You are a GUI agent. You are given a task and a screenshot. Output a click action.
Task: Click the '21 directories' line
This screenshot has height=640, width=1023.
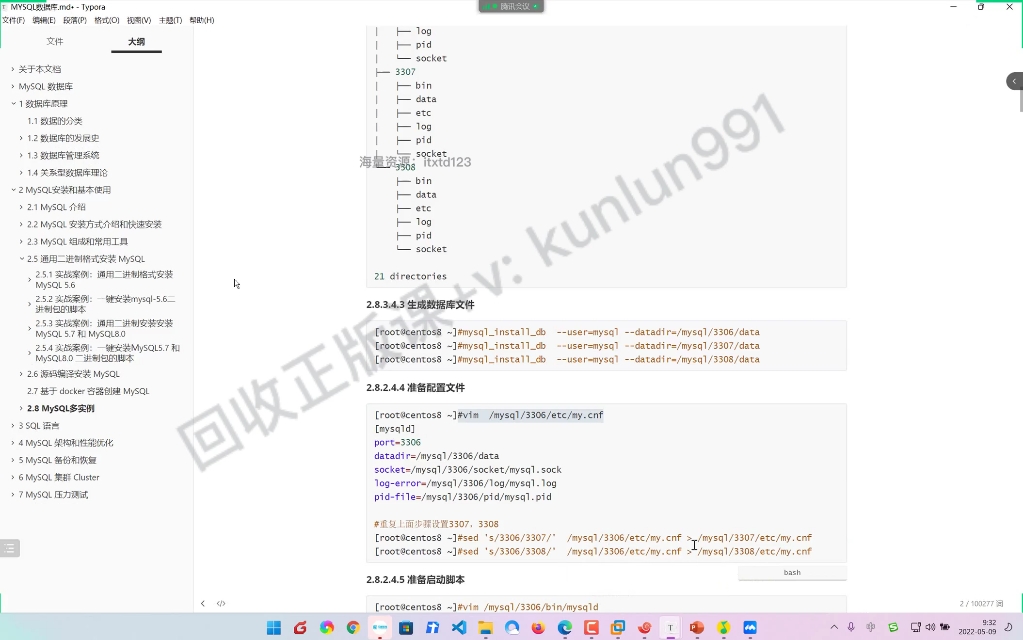click(x=410, y=277)
